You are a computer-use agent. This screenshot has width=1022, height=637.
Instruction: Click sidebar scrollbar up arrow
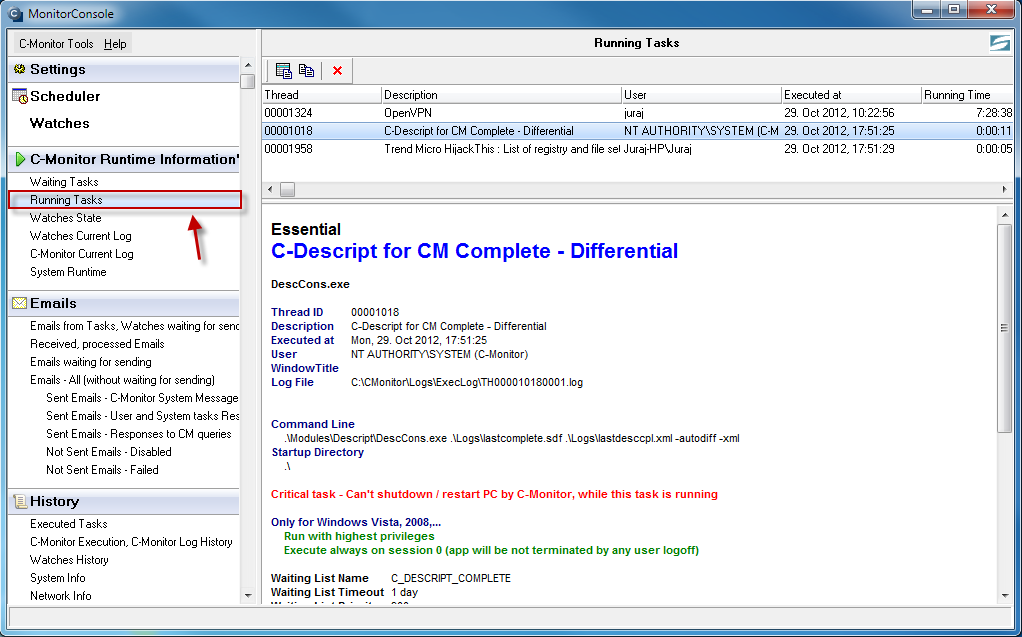(x=248, y=65)
